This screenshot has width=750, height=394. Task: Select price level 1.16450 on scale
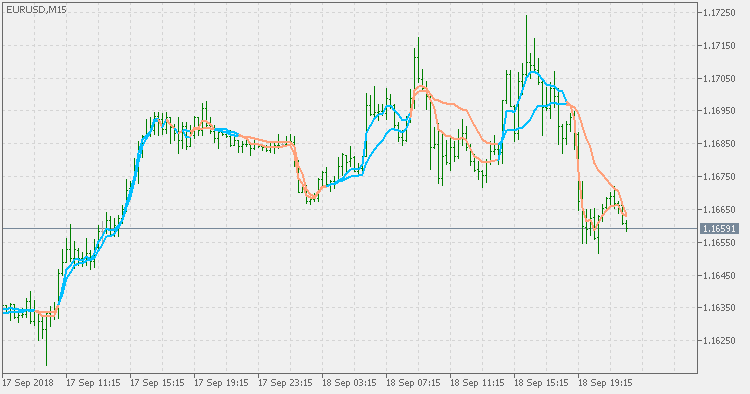pos(719,275)
